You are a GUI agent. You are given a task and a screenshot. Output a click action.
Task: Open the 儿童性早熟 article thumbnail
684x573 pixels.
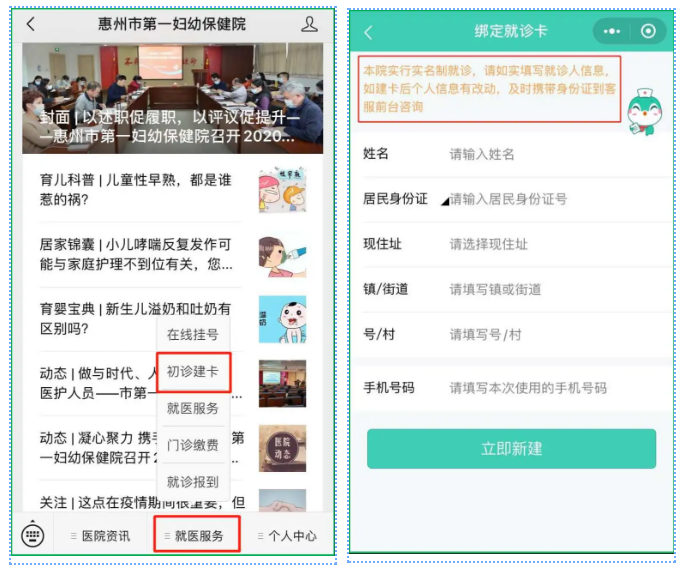click(x=282, y=189)
